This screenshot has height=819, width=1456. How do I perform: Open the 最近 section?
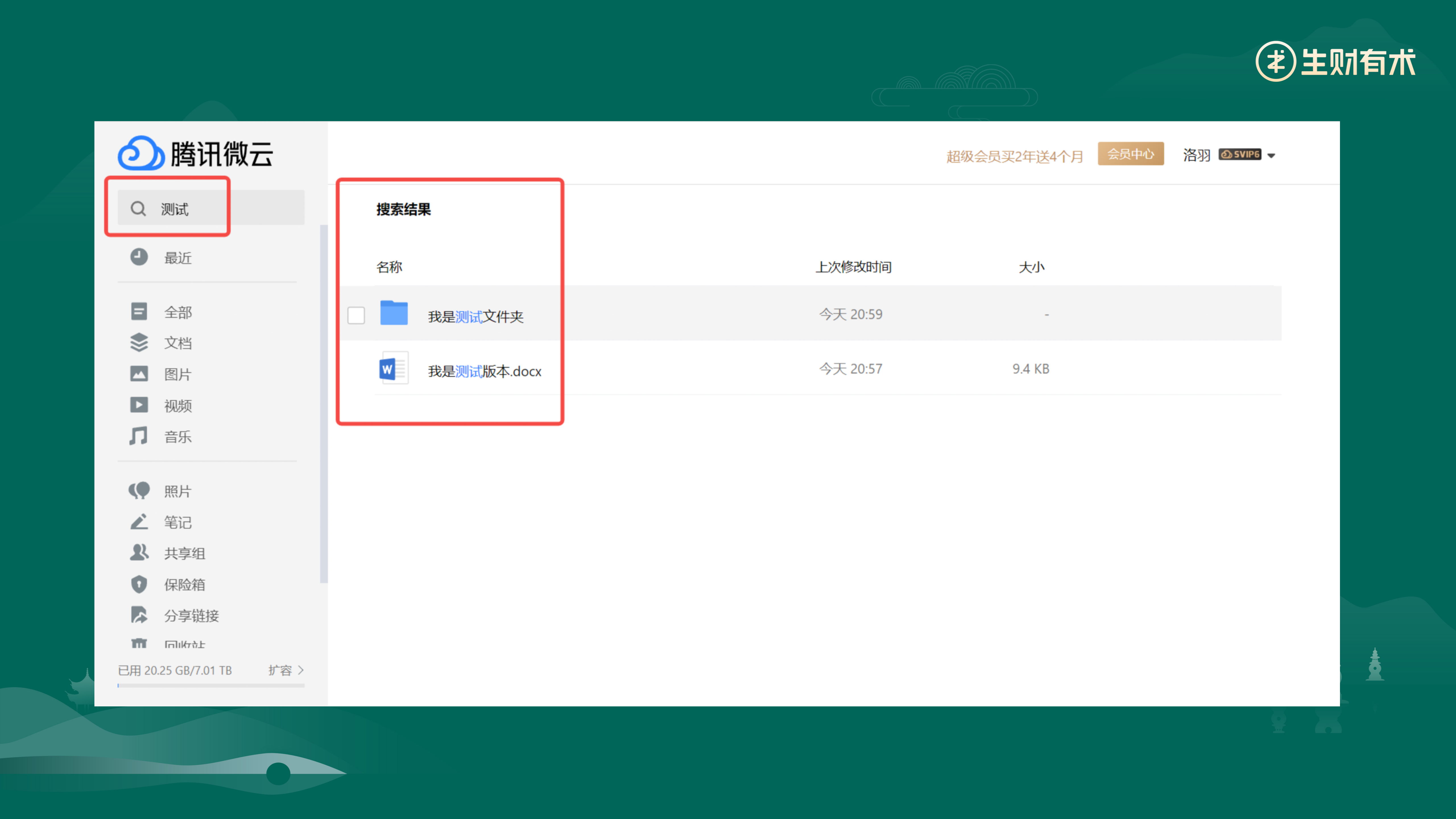177,258
